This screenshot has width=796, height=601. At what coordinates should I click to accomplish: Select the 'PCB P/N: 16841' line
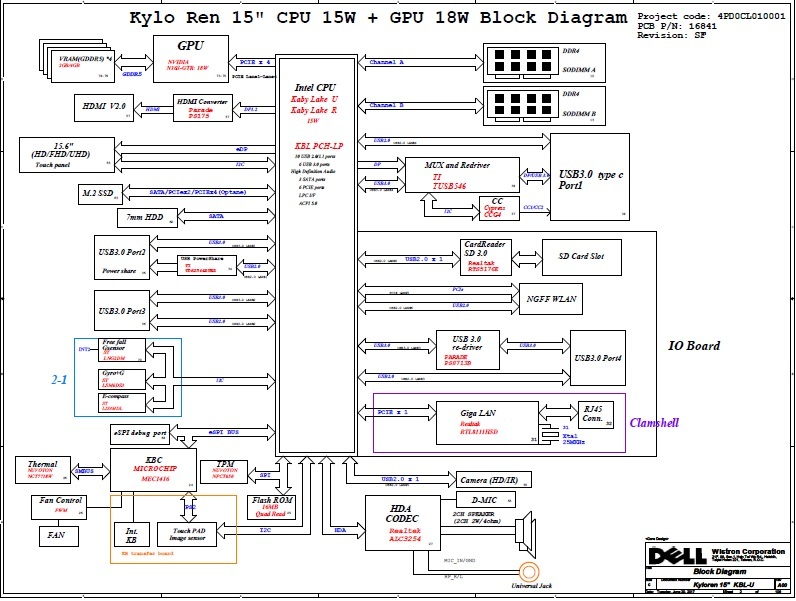click(x=677, y=26)
